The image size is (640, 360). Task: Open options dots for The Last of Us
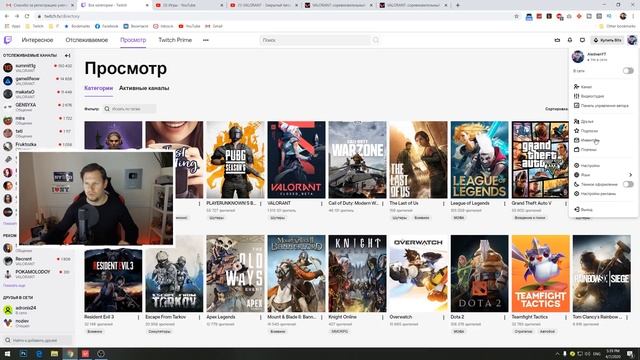pyautogui.click(x=444, y=203)
